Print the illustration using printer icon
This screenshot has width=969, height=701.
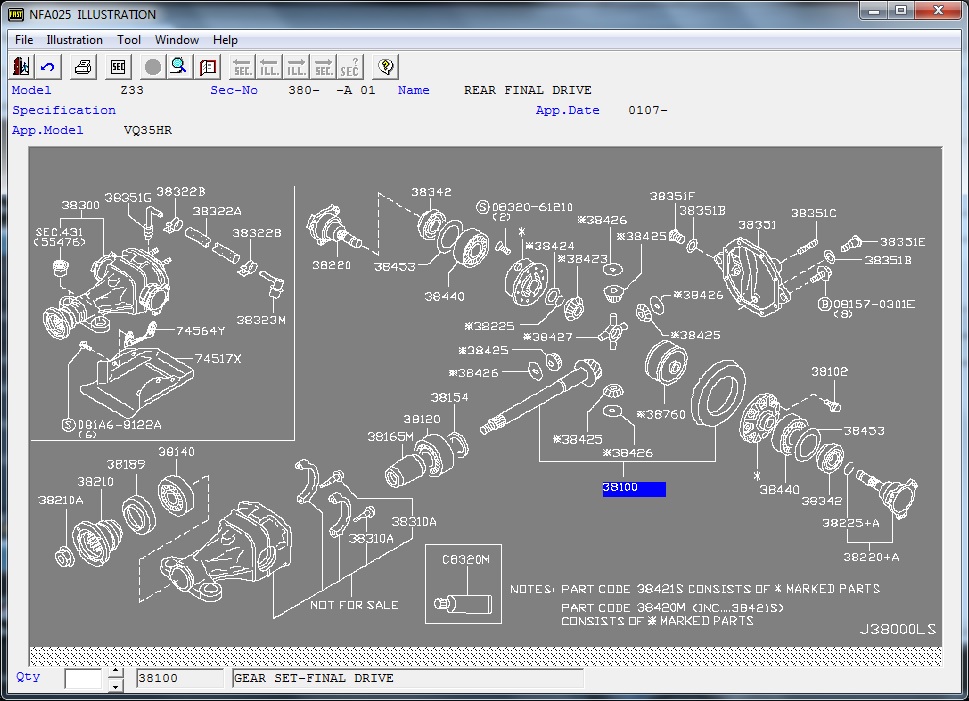tap(85, 67)
